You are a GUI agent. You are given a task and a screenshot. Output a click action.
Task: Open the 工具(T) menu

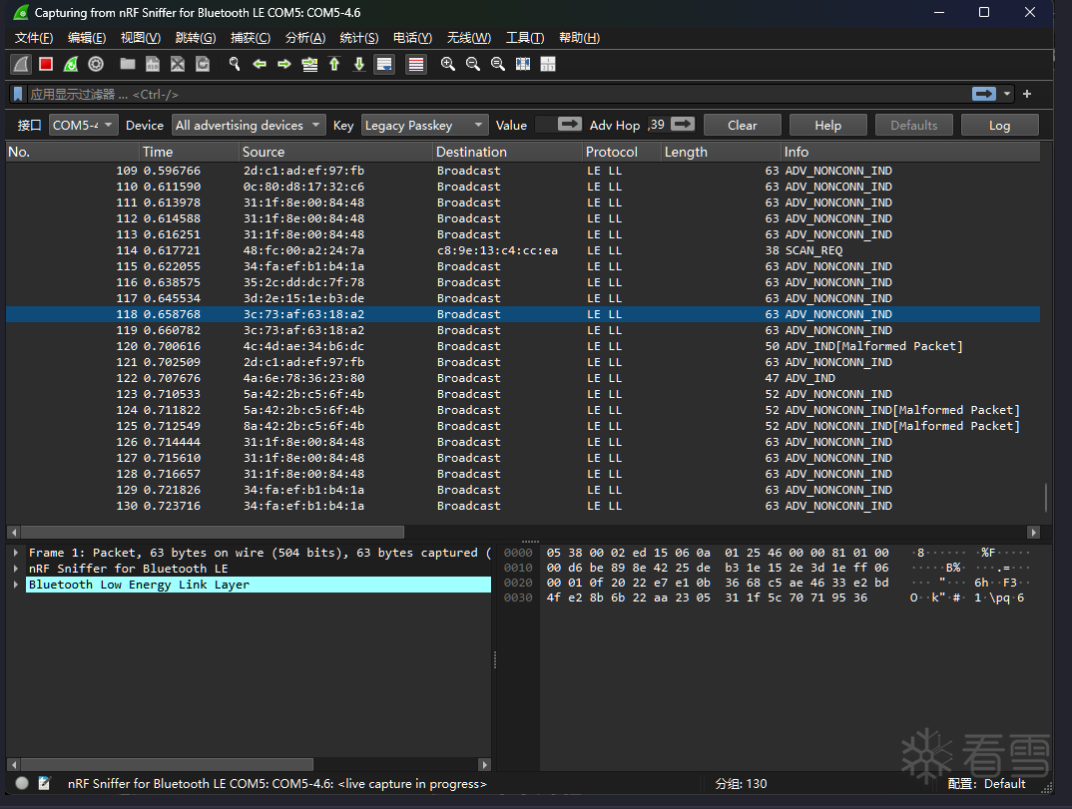524,38
